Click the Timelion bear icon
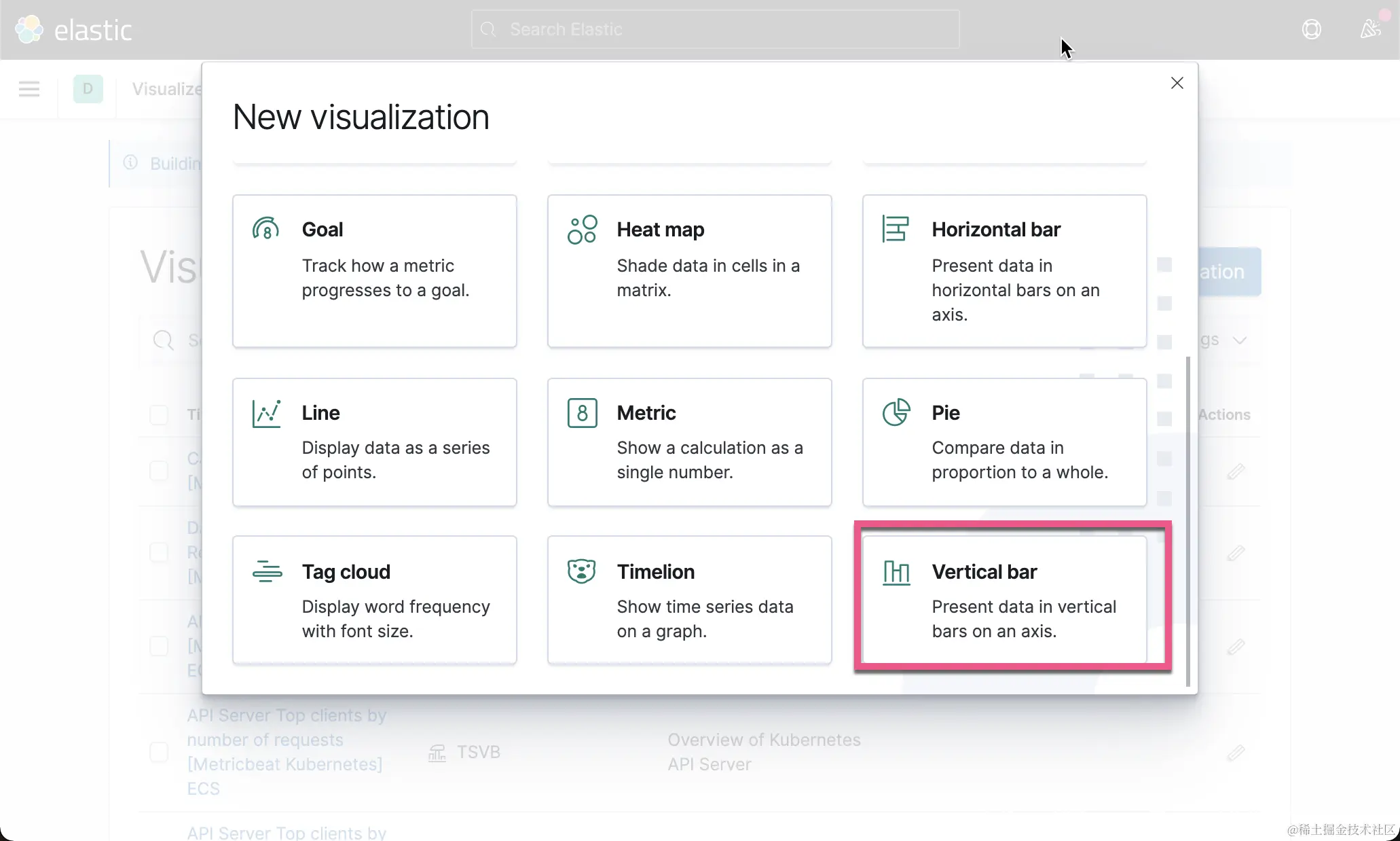1400x841 pixels. [x=581, y=571]
